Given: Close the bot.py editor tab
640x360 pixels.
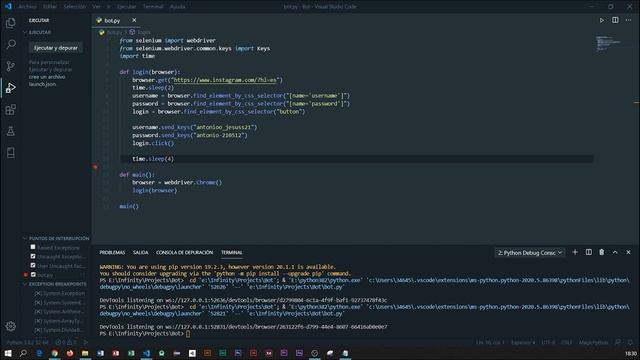Looking at the screenshot, I should [x=134, y=20].
